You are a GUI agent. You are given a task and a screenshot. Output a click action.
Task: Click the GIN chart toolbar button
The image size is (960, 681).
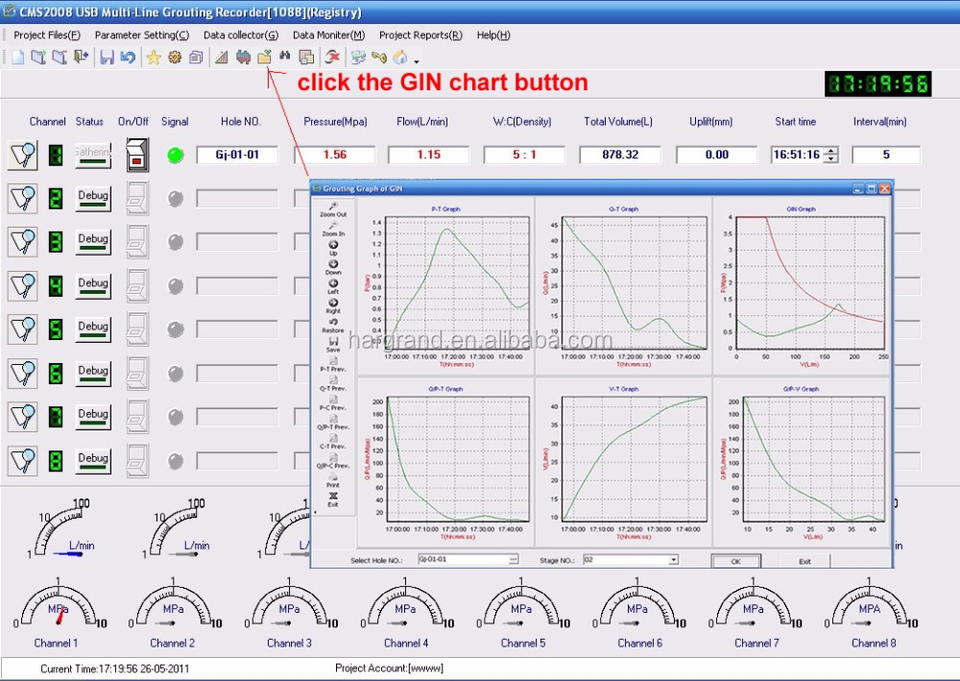point(264,57)
